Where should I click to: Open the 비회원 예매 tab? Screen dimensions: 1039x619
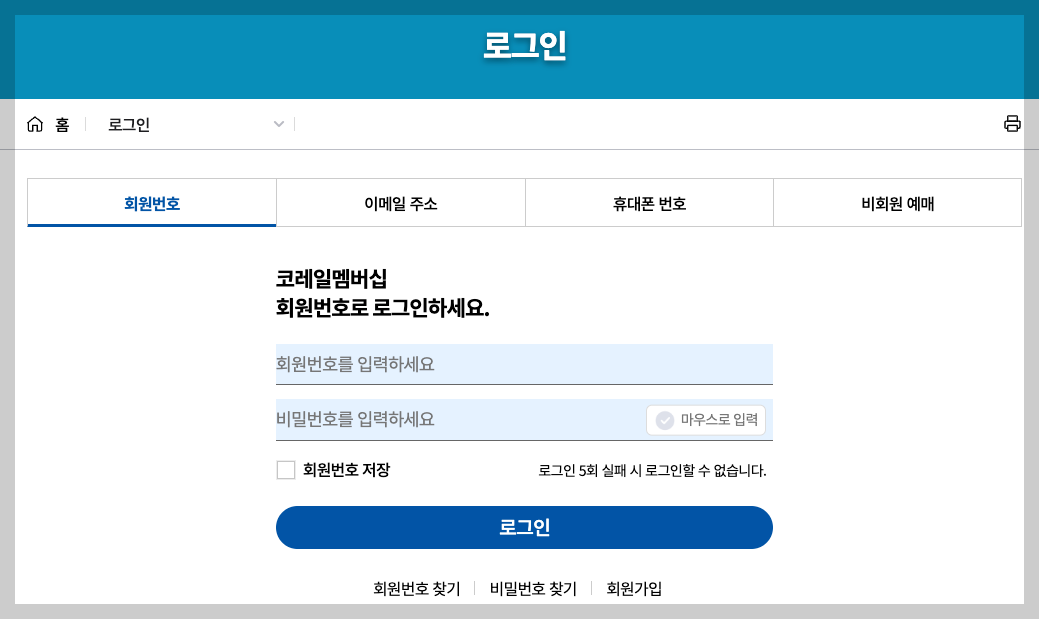897,203
